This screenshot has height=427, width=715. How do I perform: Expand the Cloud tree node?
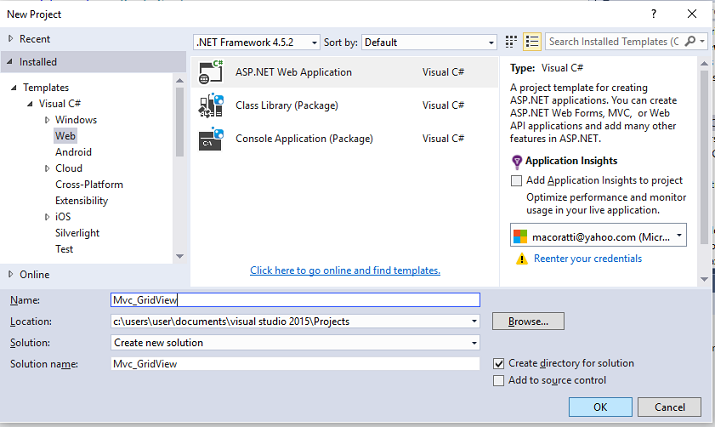pyautogui.click(x=47, y=168)
